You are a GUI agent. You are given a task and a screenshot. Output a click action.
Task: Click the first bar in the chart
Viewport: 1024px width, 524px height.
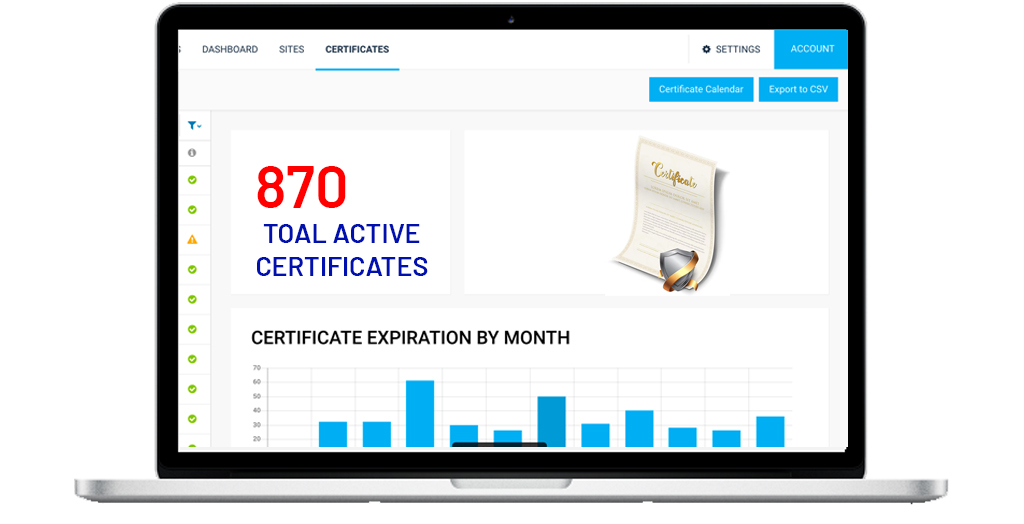pos(333,434)
